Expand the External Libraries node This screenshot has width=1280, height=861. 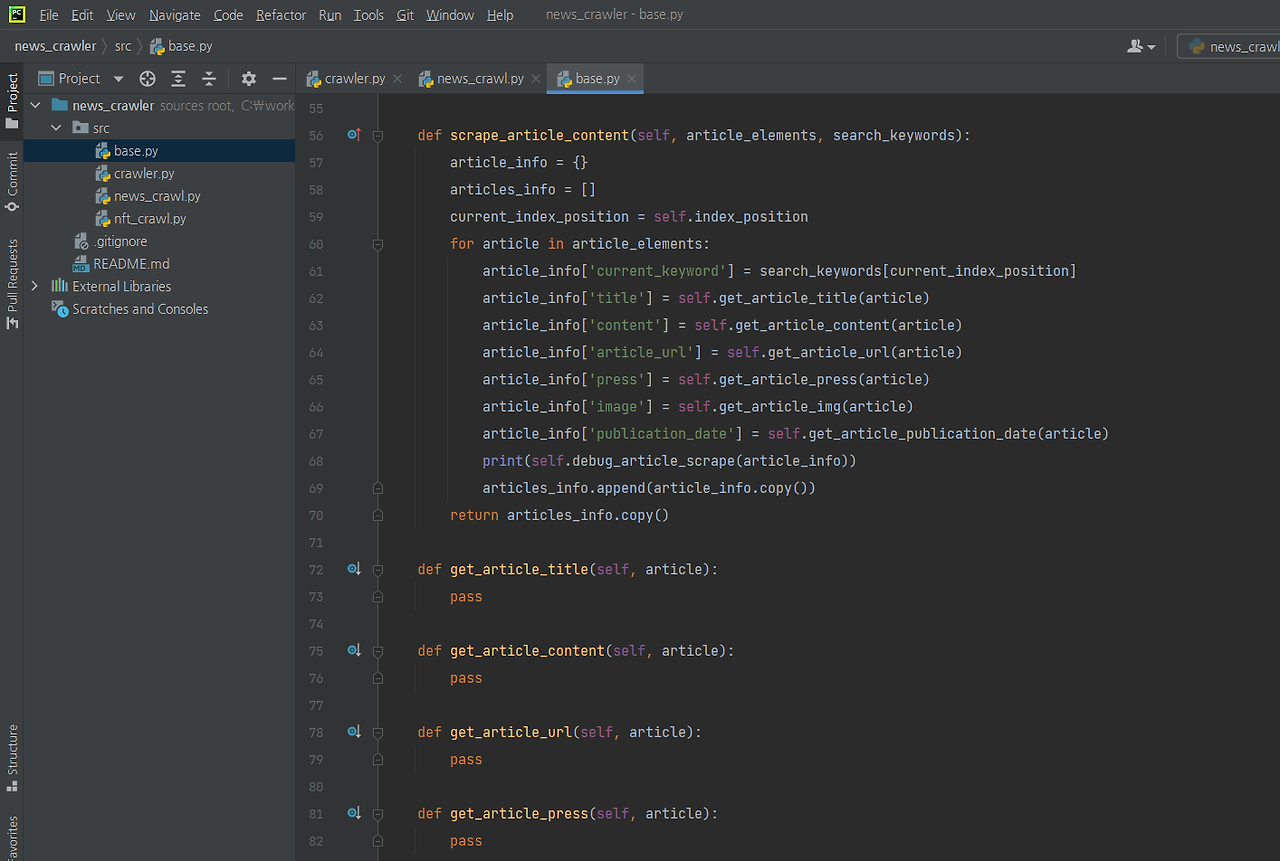click(x=35, y=287)
